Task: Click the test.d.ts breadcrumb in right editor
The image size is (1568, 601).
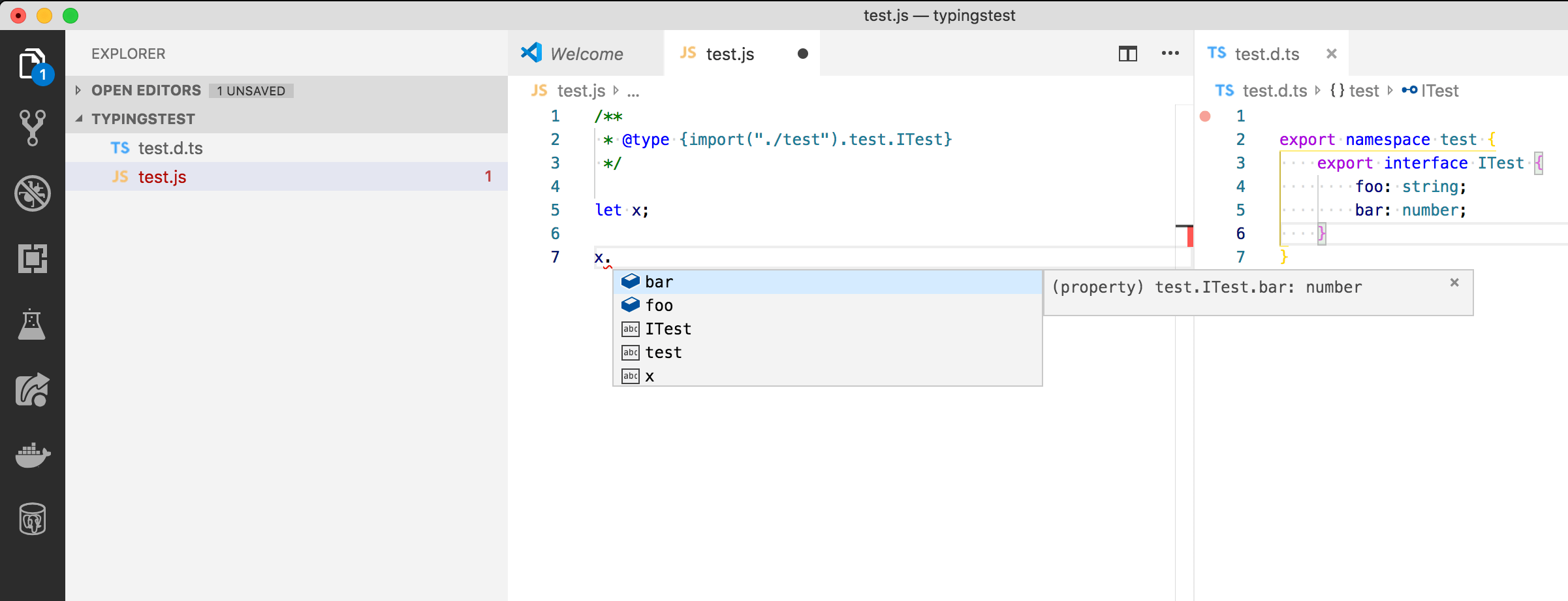Action: point(1275,91)
